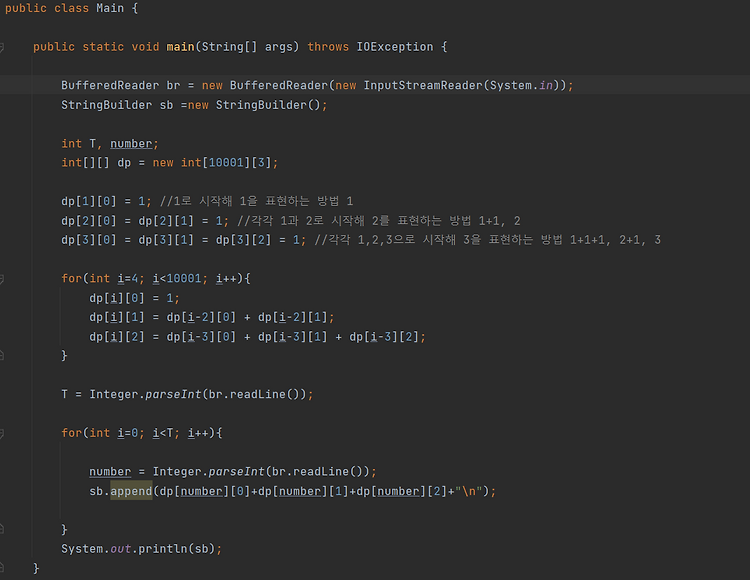Image resolution: width=750 pixels, height=580 pixels.
Task: Click underlined number in int T declaration
Action: 131,144
